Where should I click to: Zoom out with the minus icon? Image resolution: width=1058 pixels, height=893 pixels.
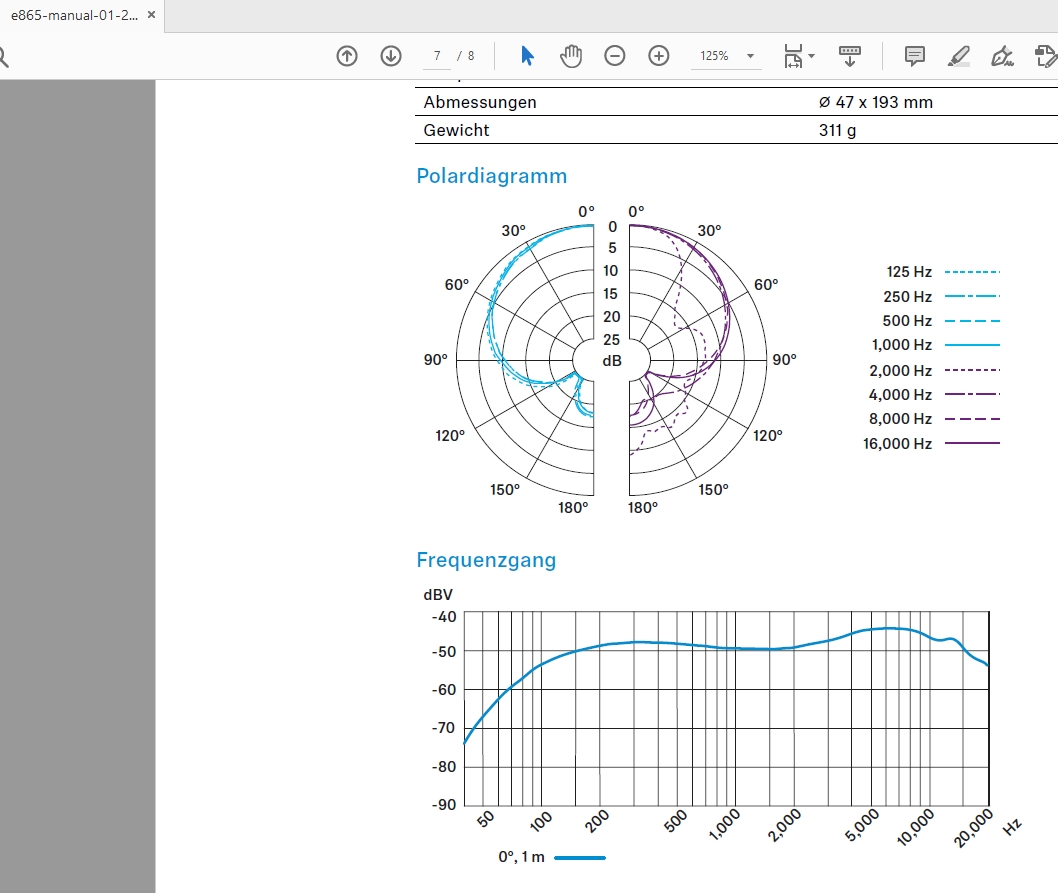pos(615,56)
